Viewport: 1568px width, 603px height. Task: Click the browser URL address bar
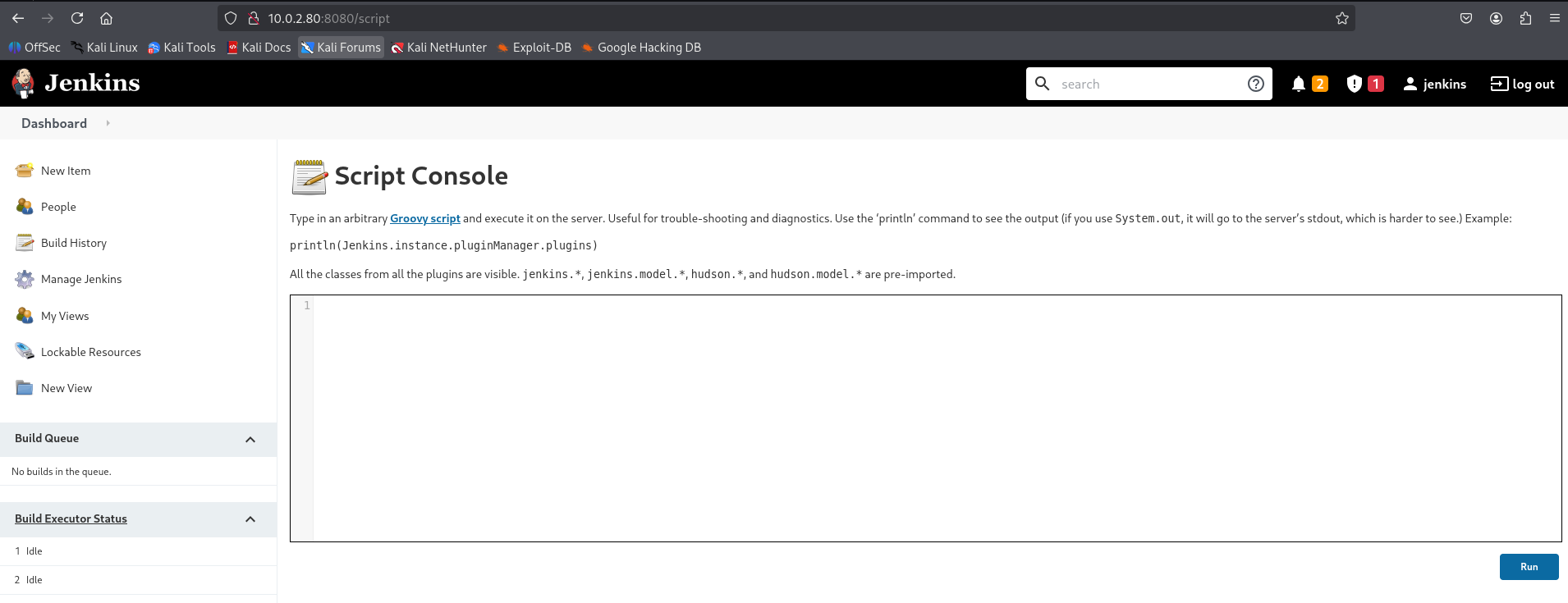click(786, 18)
